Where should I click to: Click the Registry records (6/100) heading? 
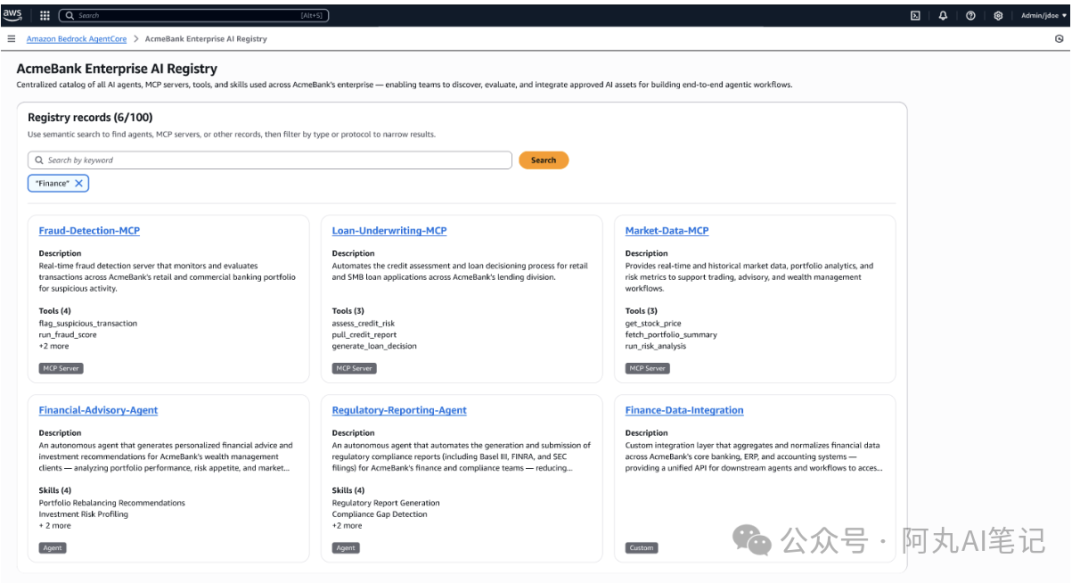coord(90,117)
